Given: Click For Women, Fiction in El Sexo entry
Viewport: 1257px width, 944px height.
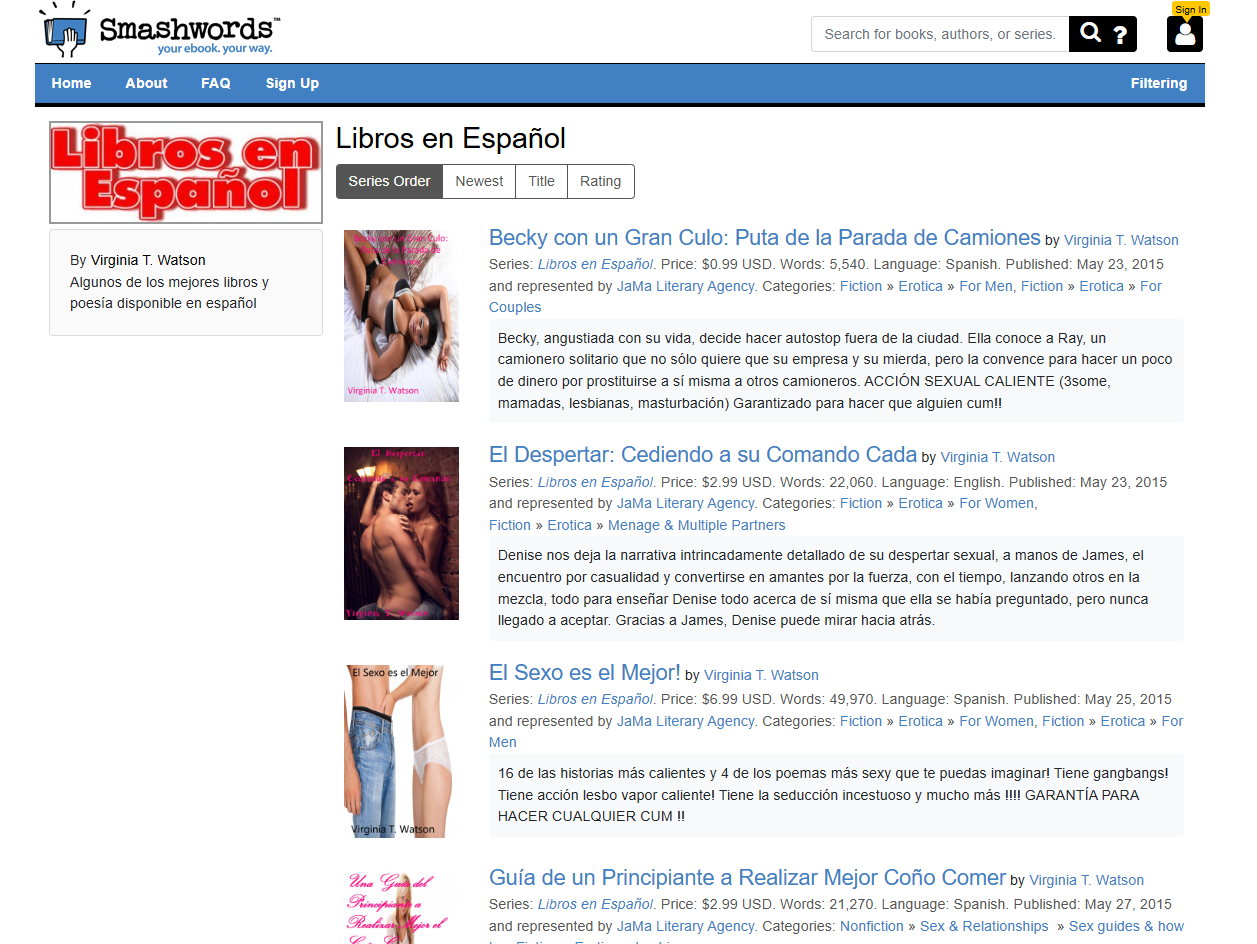Looking at the screenshot, I should pyautogui.click(x=1022, y=721).
